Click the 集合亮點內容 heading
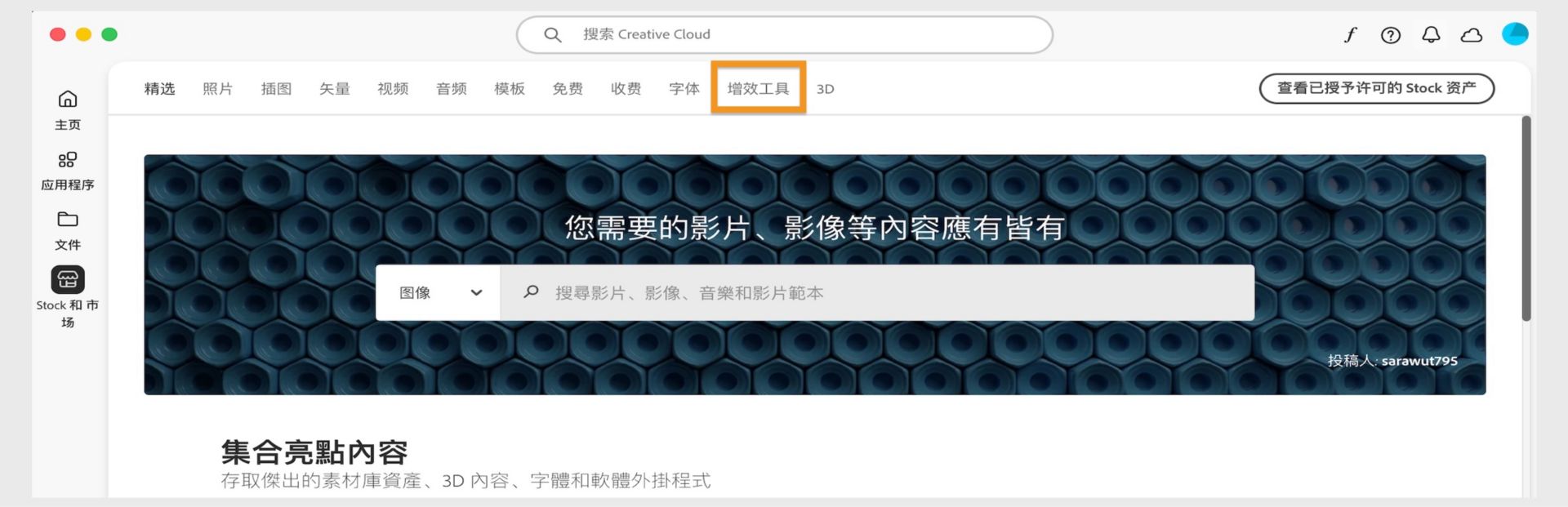This screenshot has height=507, width=1568. [314, 451]
